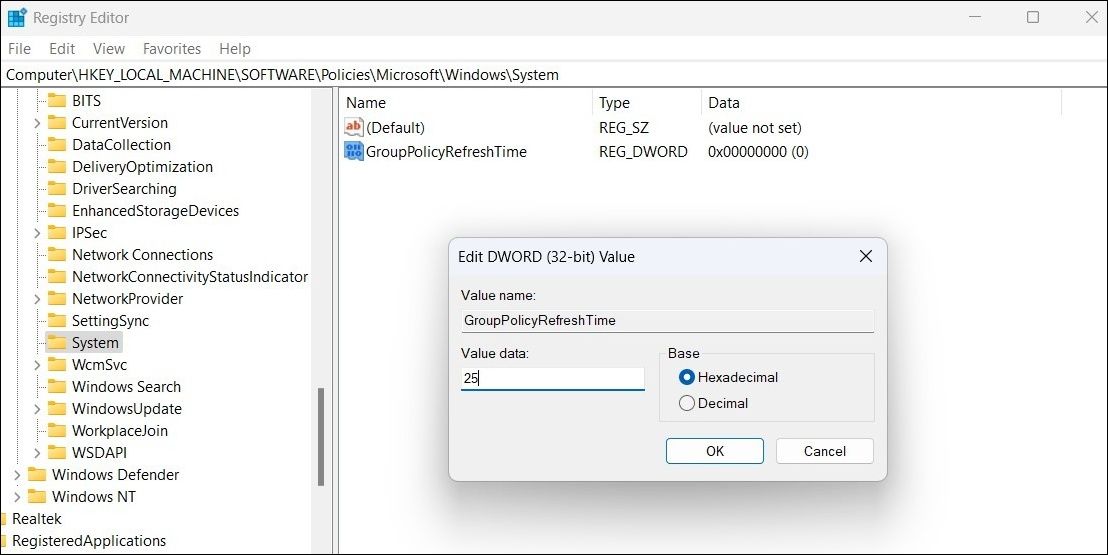This screenshot has width=1108, height=555.
Task: Click the Value data input field
Action: (552, 379)
